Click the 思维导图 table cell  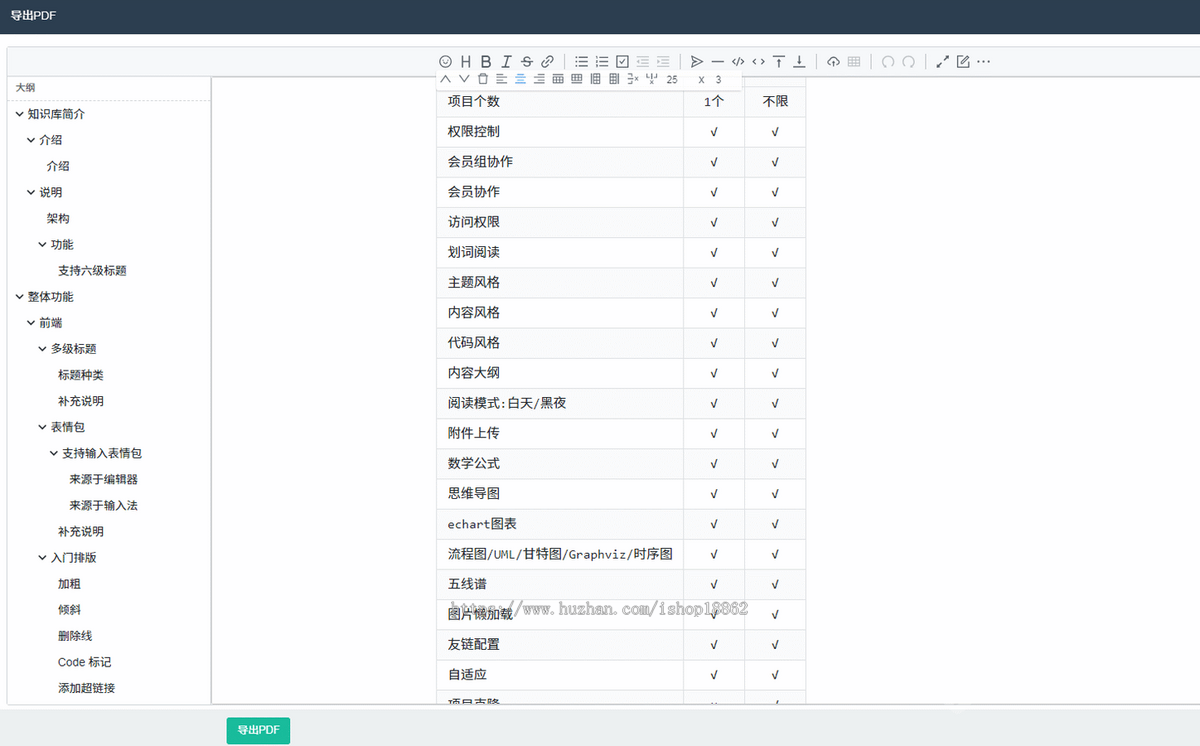(560, 494)
